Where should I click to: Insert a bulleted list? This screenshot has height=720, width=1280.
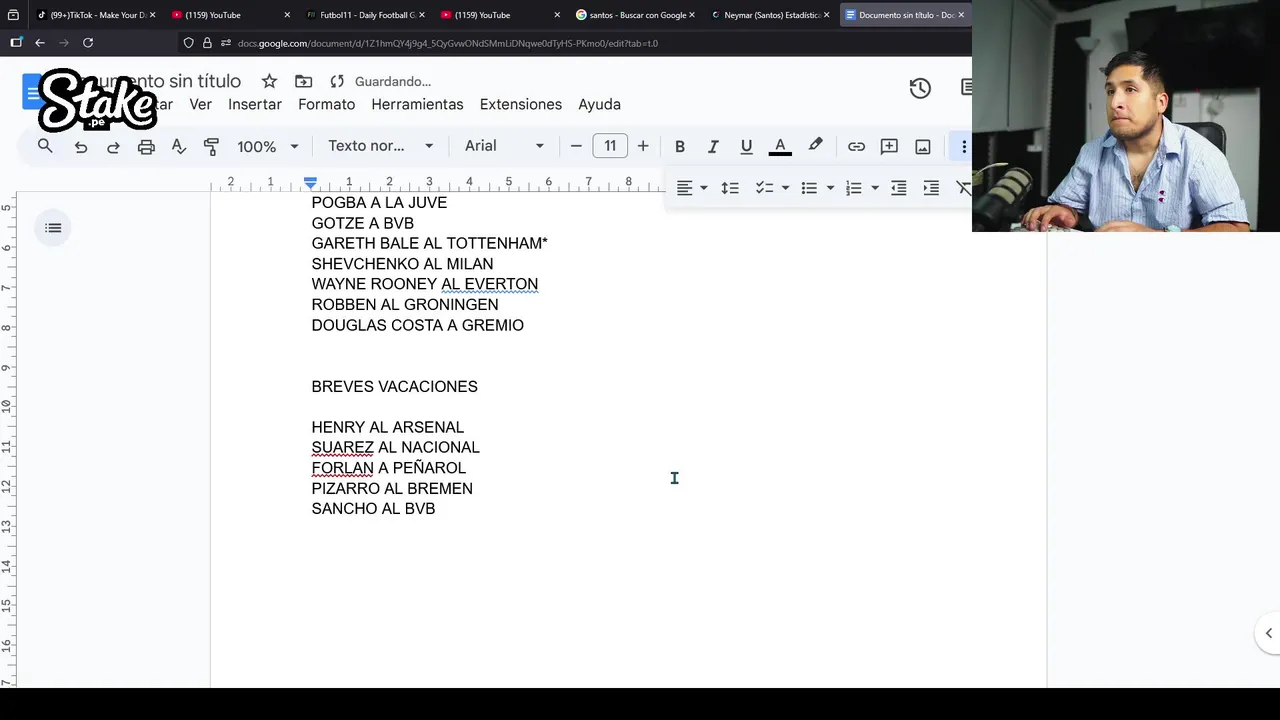coord(809,188)
